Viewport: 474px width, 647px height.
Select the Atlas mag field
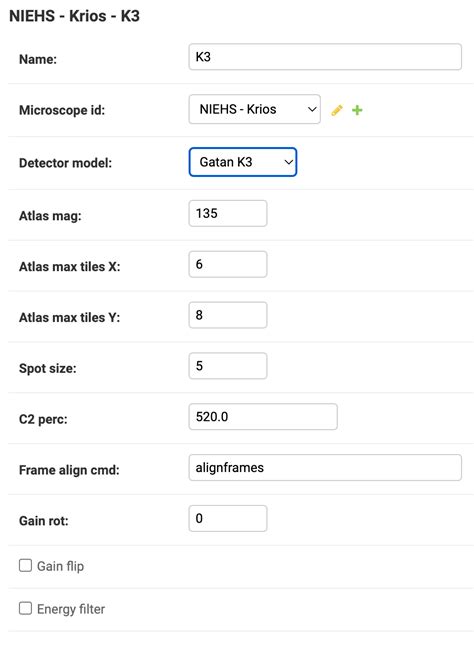228,213
